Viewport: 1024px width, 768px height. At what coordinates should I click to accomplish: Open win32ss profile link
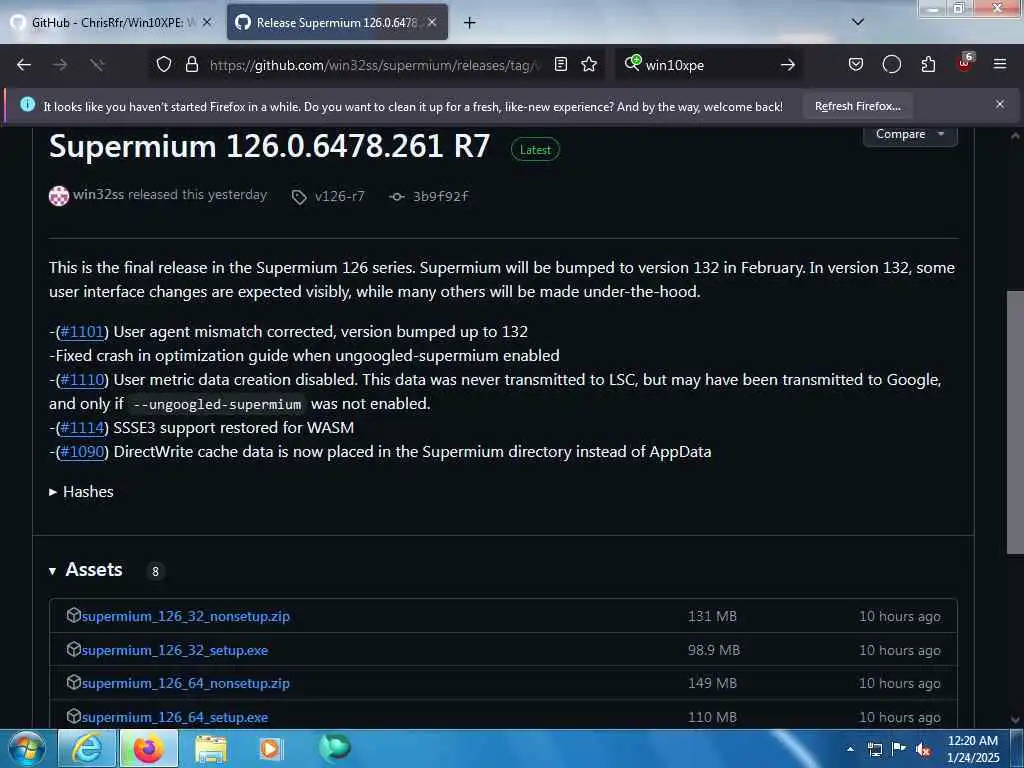(98, 195)
